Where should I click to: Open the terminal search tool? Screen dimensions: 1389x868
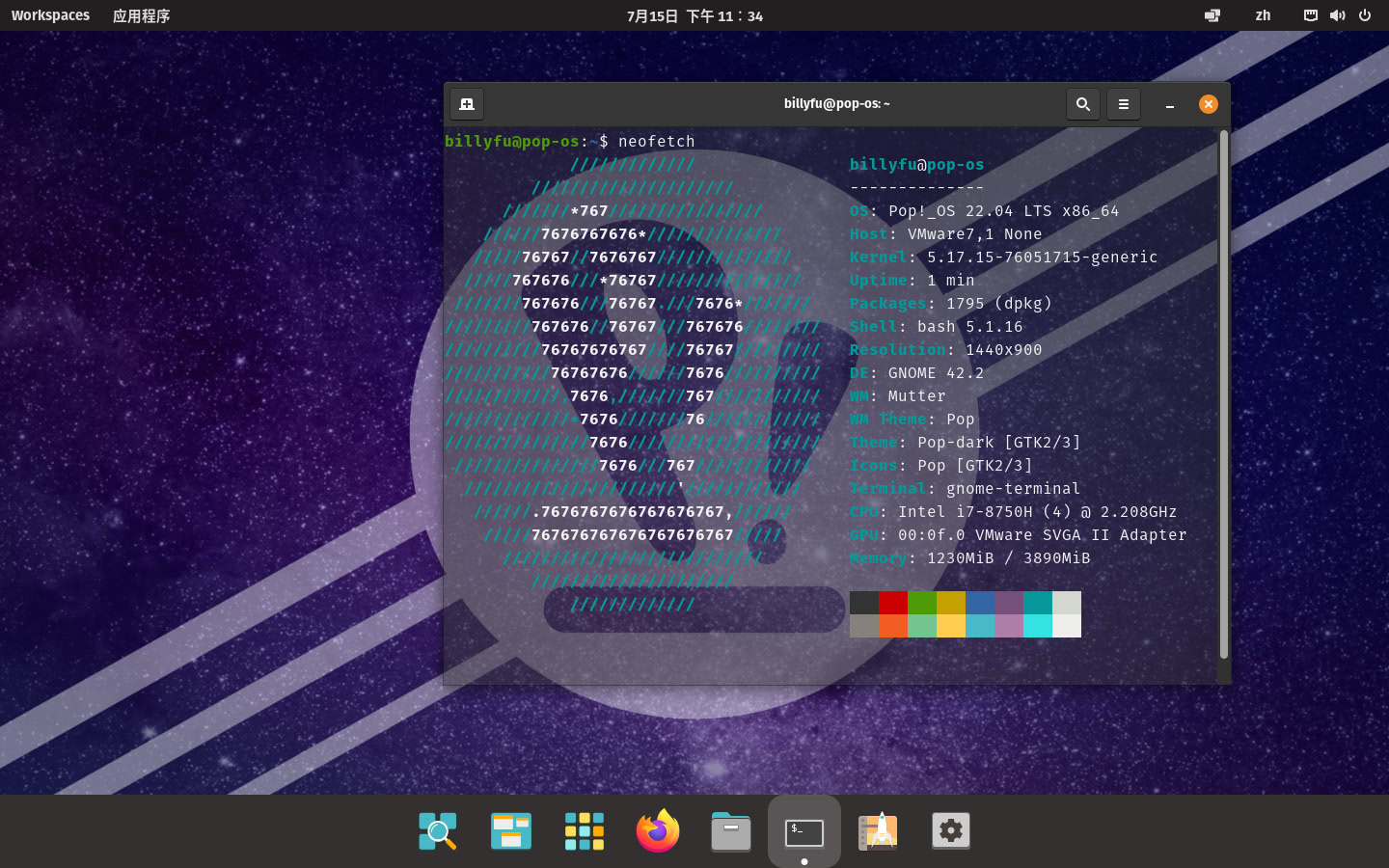coord(1083,104)
